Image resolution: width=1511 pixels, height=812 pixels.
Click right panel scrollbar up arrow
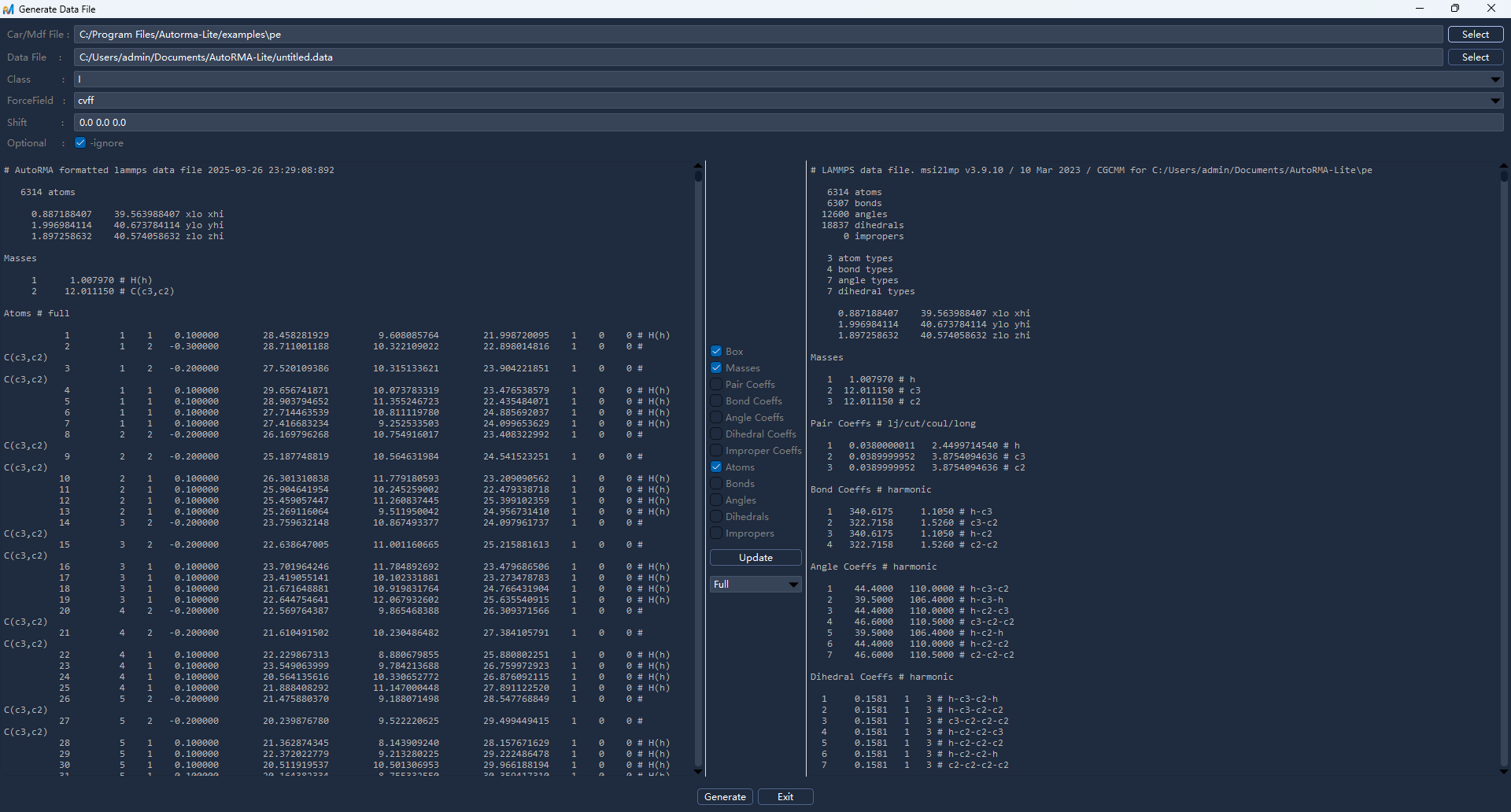pos(1504,165)
